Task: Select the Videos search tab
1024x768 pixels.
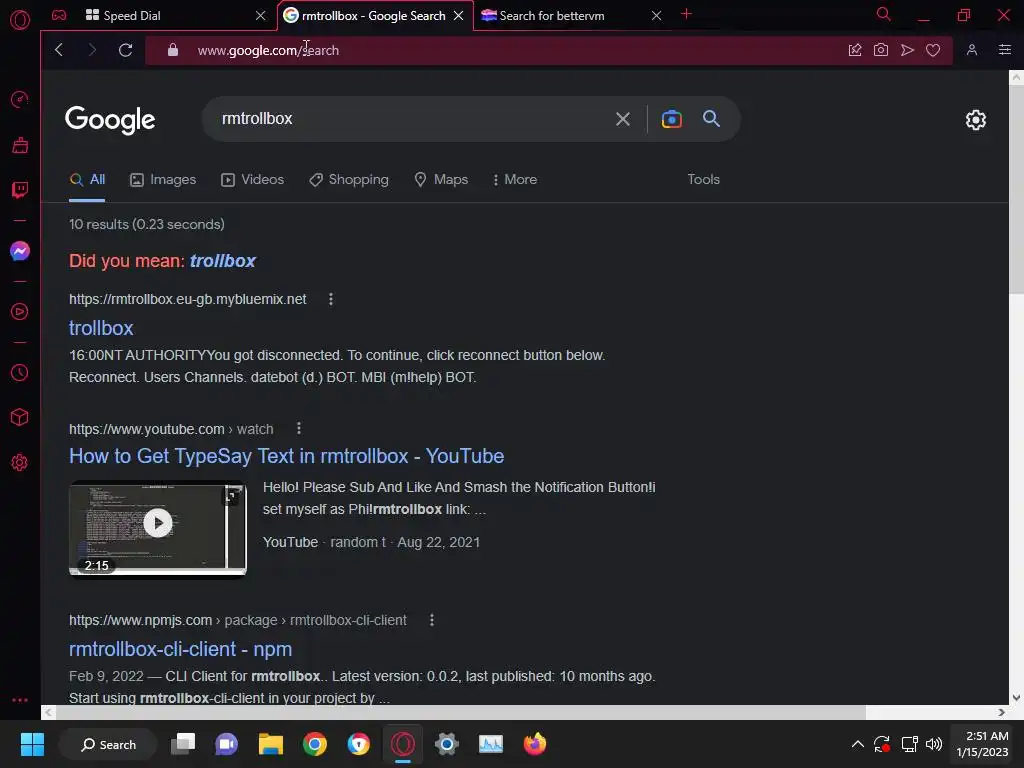Action: (252, 180)
